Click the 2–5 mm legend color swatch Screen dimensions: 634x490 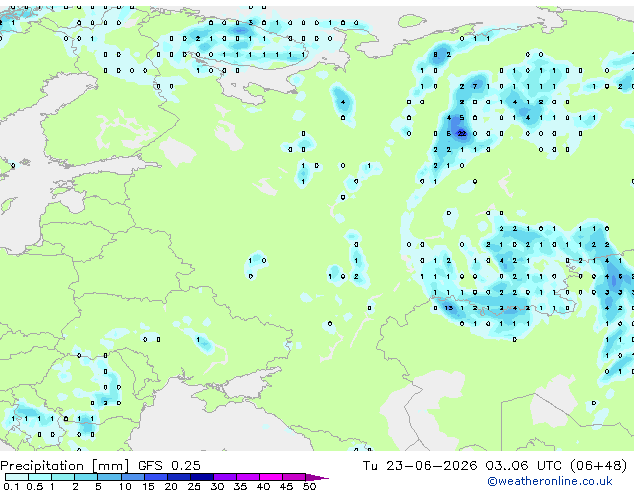(86, 477)
